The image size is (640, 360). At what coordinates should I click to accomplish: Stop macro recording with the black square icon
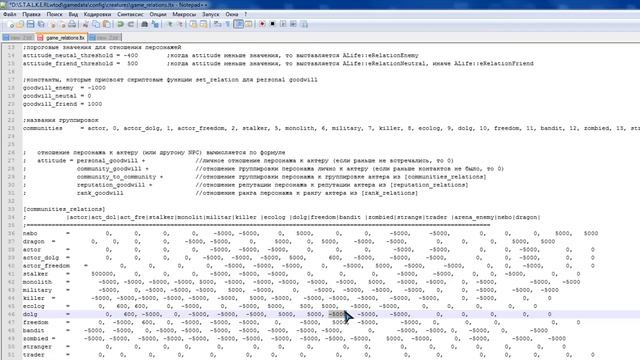click(272, 24)
